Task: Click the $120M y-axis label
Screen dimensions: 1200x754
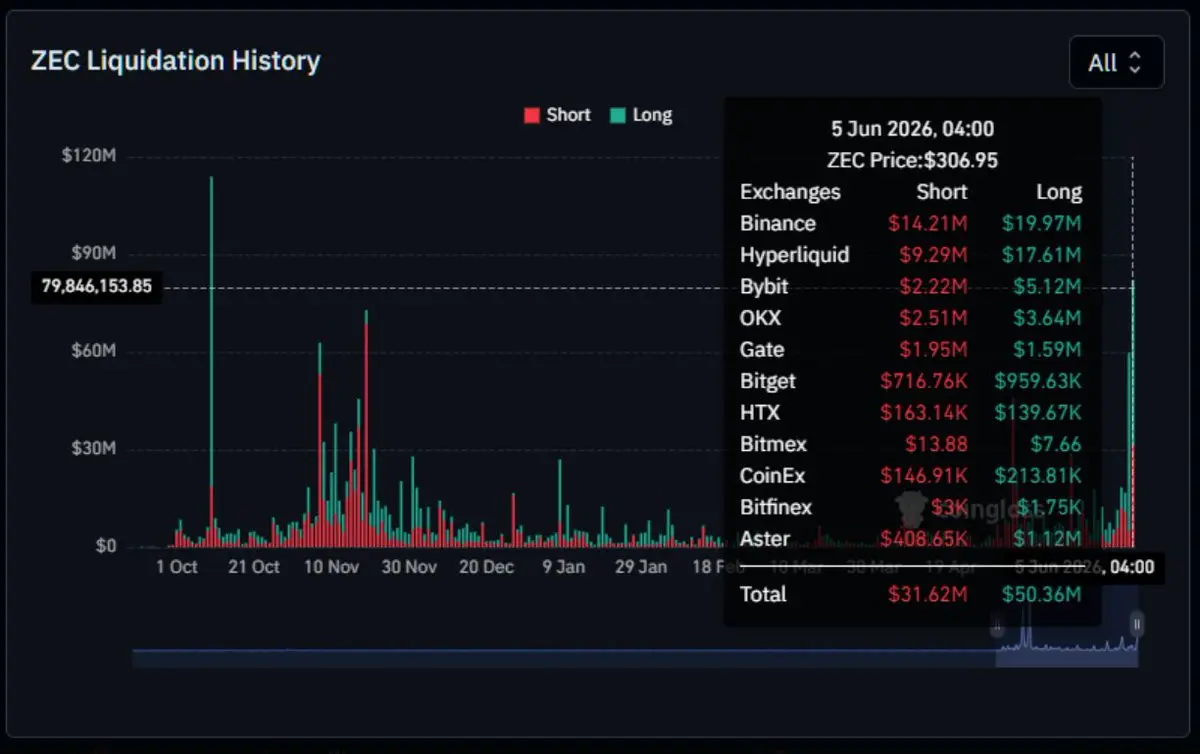Action: [89, 156]
